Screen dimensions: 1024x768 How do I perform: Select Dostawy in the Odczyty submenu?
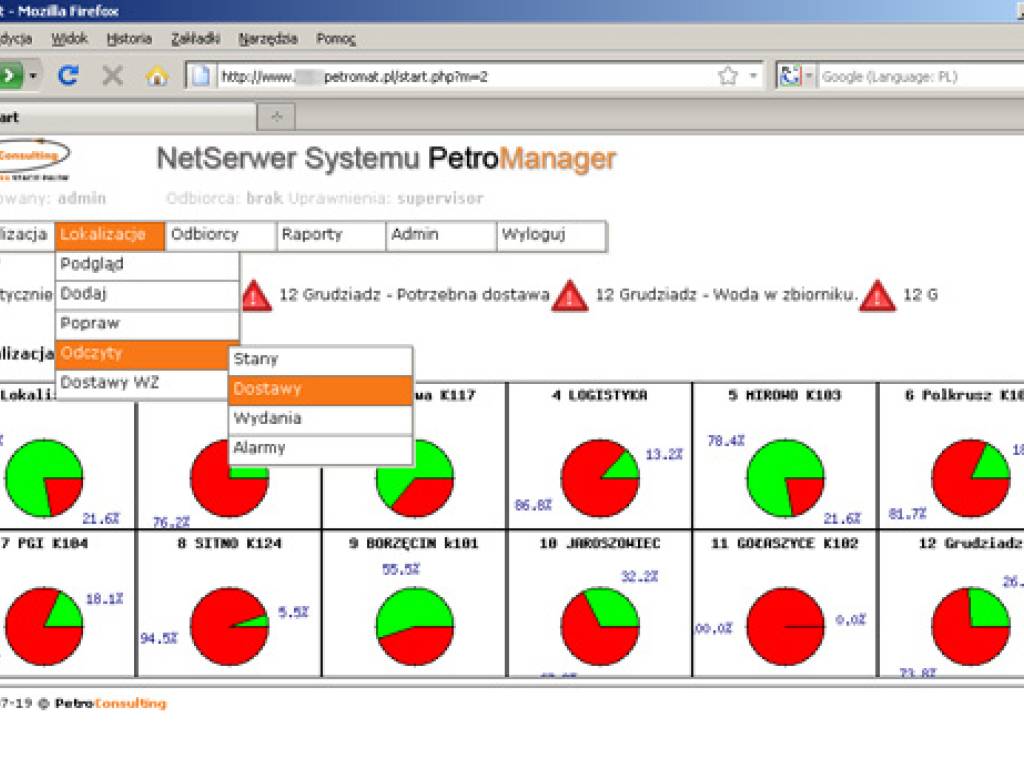pos(321,390)
